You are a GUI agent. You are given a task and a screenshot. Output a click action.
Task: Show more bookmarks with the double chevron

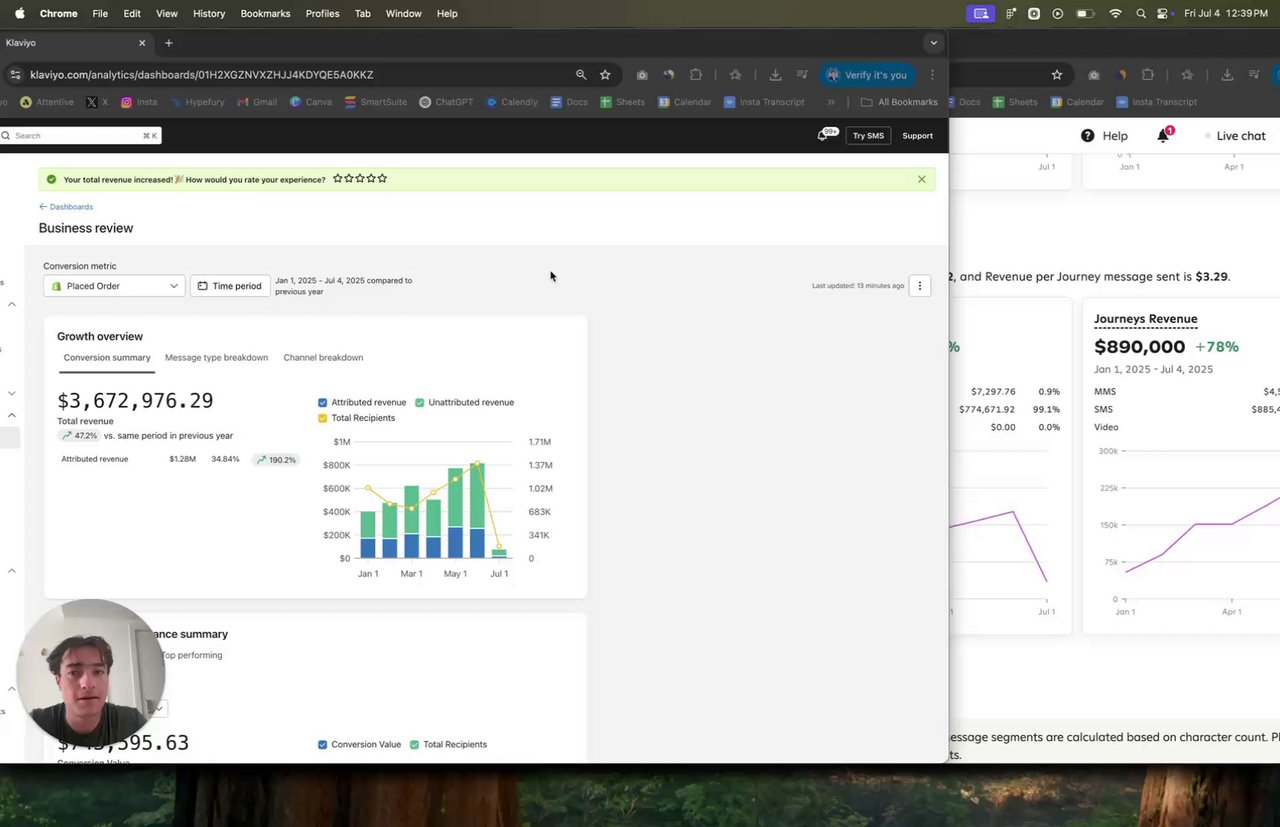pos(830,102)
